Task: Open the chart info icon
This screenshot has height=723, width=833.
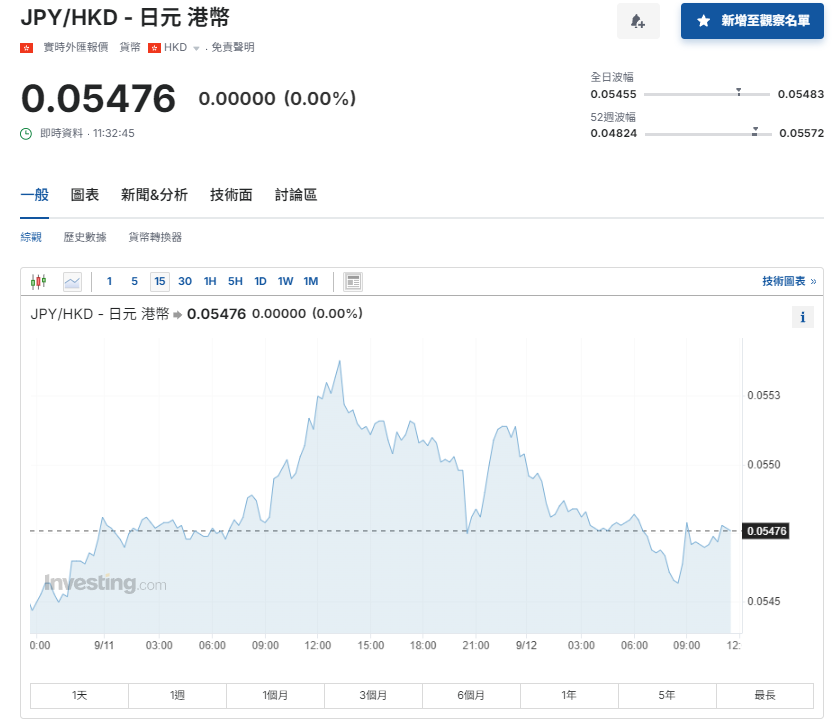Action: click(802, 317)
